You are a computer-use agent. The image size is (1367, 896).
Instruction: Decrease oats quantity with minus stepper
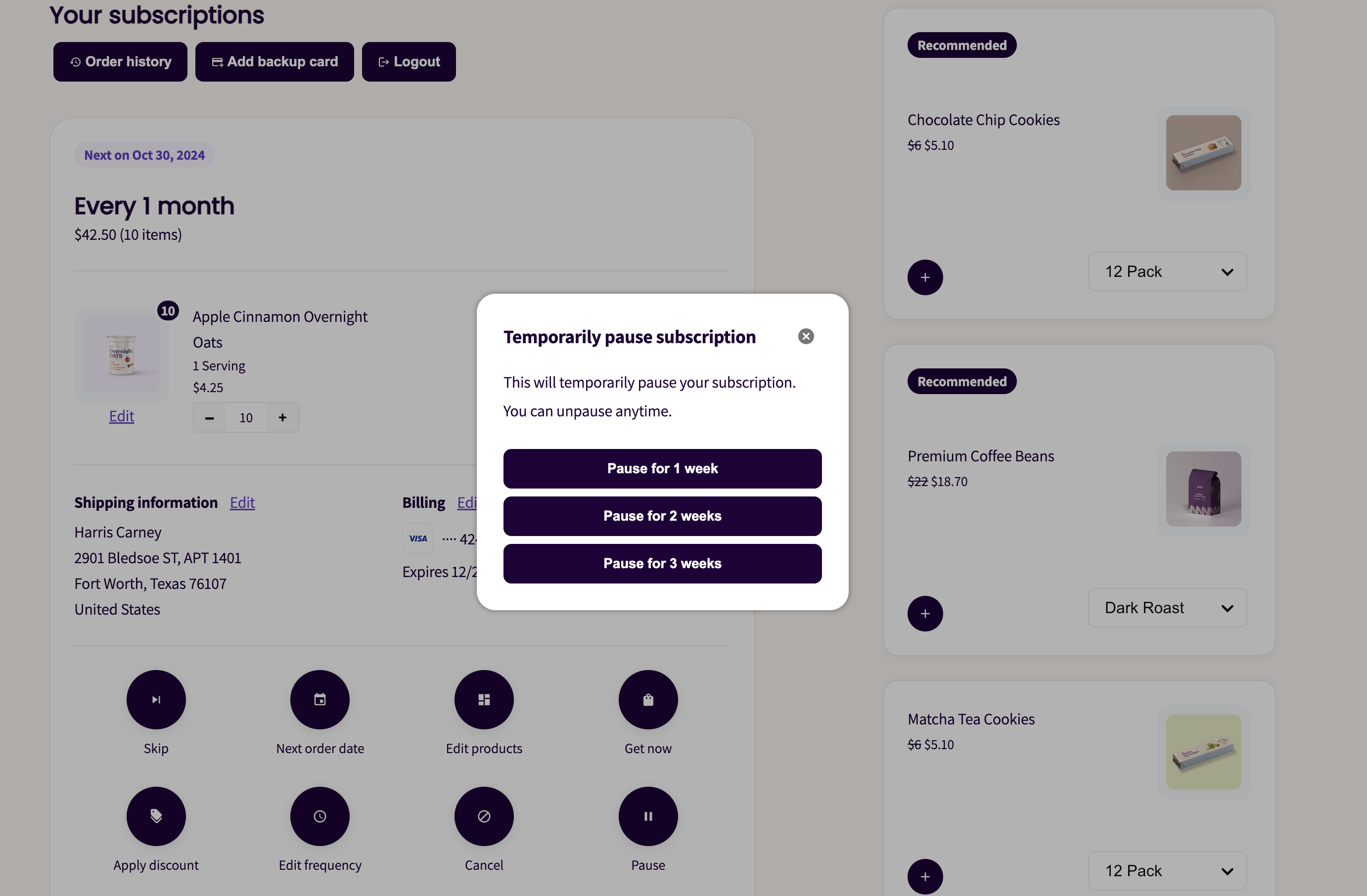pyautogui.click(x=210, y=417)
